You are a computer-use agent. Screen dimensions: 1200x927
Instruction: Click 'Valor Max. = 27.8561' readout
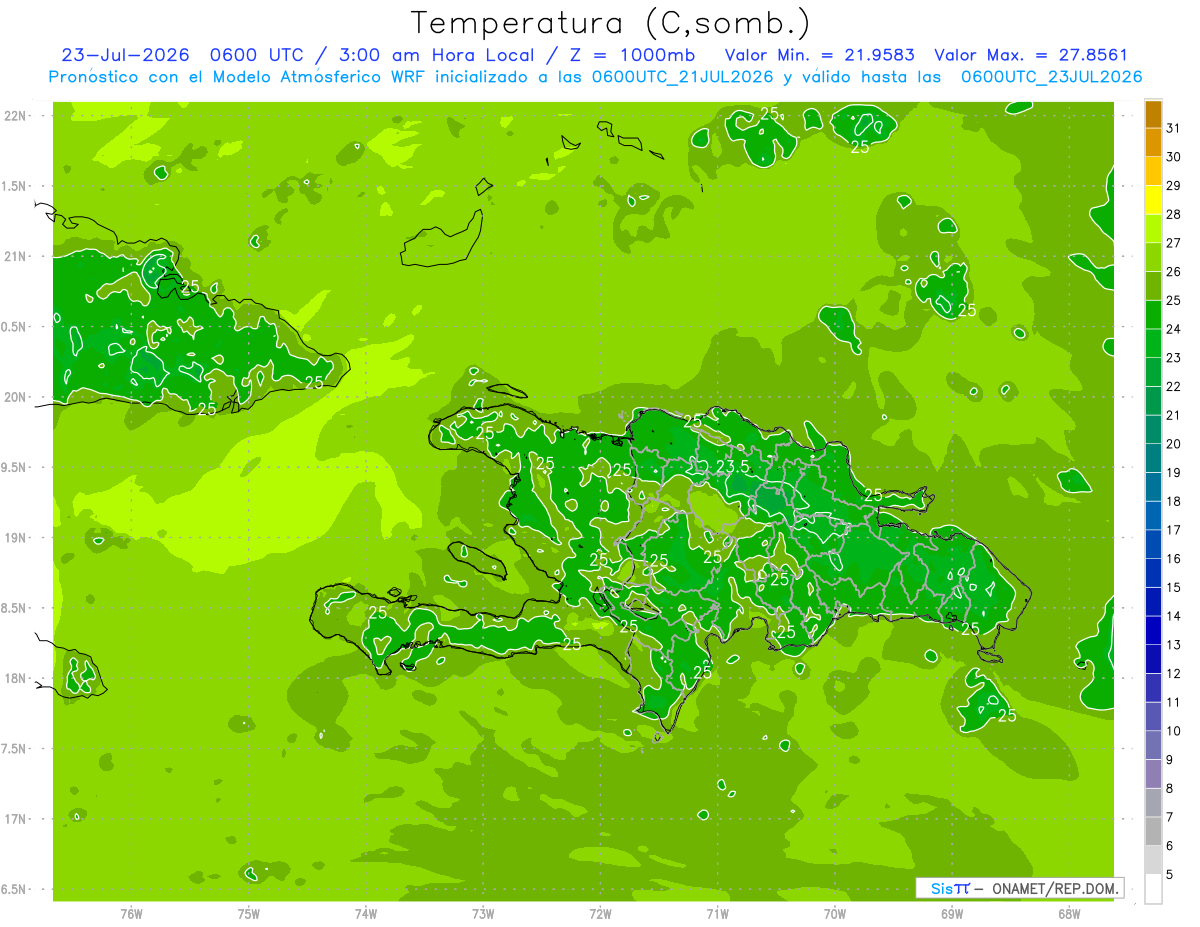(x=1030, y=55)
